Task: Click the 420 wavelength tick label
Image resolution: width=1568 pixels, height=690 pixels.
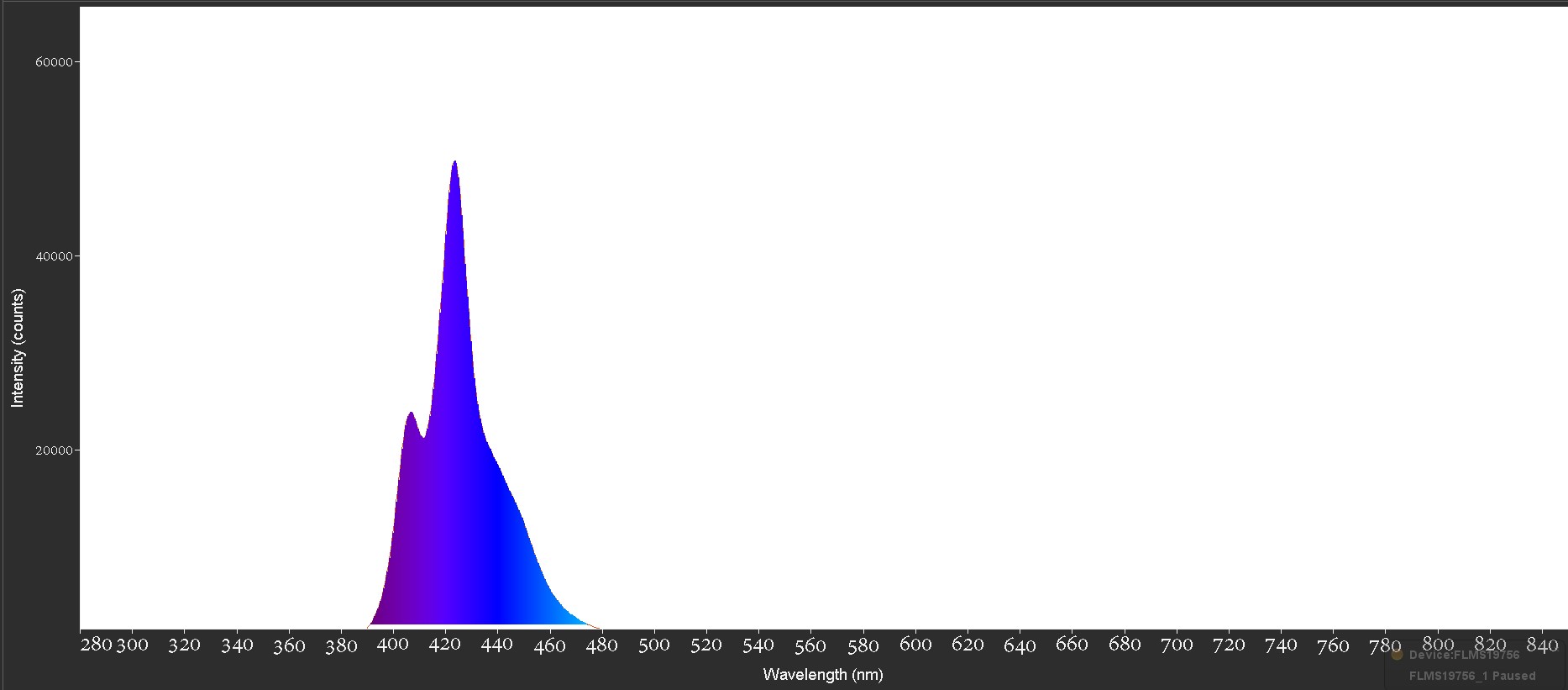Action: [445, 645]
